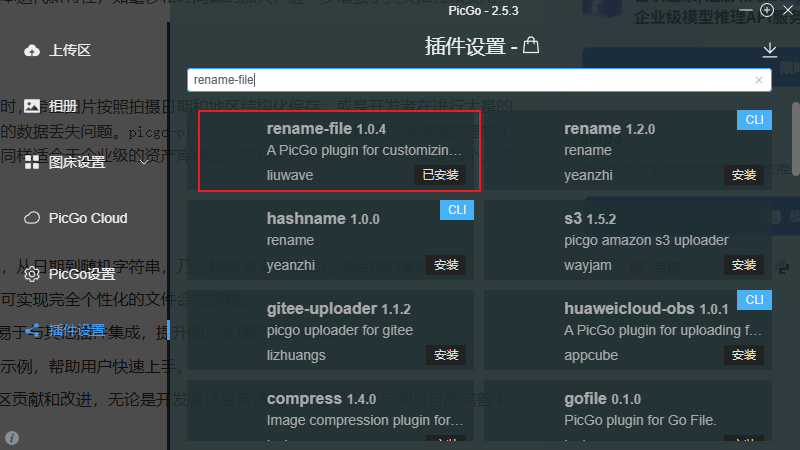Open the PicGo Cloud menu item
This screenshot has height=450, width=800.
[88, 218]
